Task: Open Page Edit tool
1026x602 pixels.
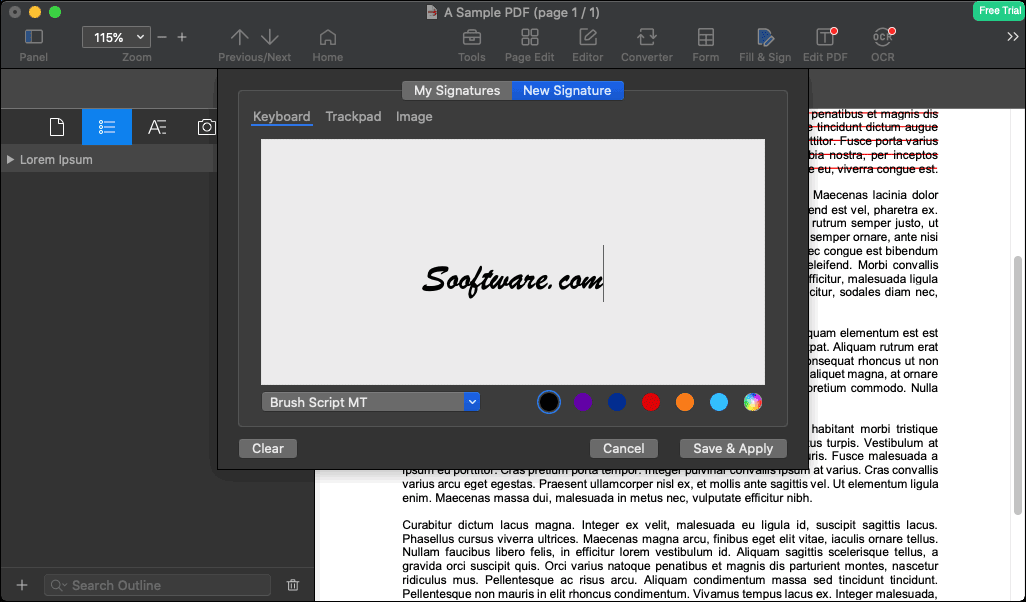Action: click(529, 37)
